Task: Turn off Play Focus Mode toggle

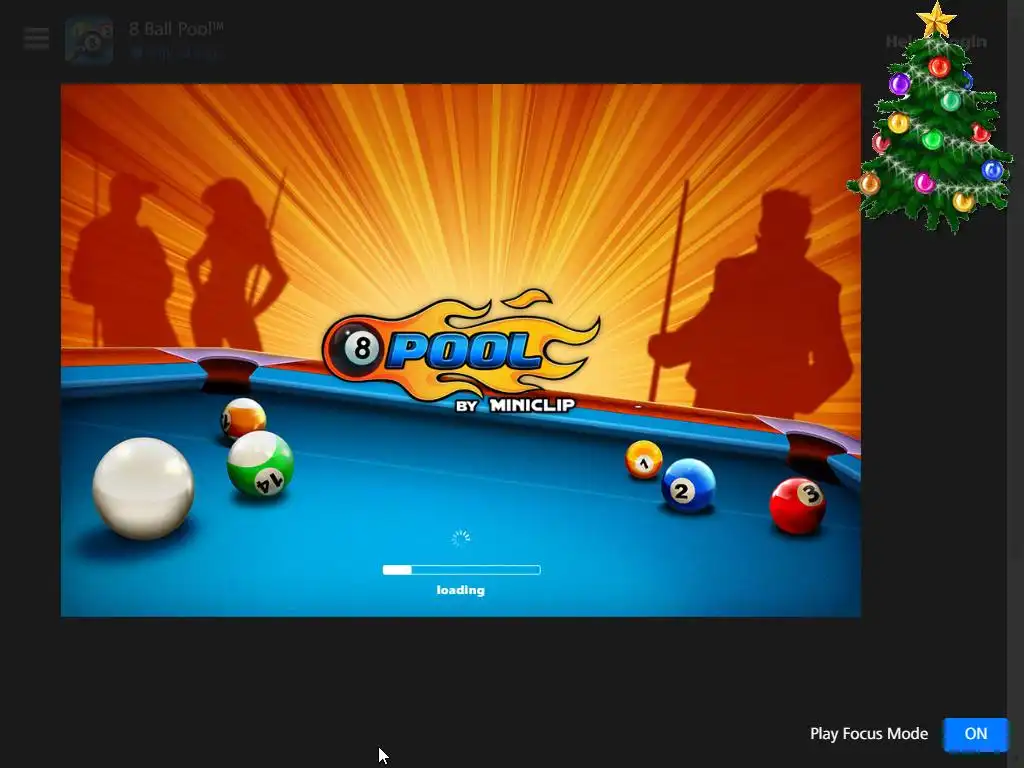Action: pos(975,733)
